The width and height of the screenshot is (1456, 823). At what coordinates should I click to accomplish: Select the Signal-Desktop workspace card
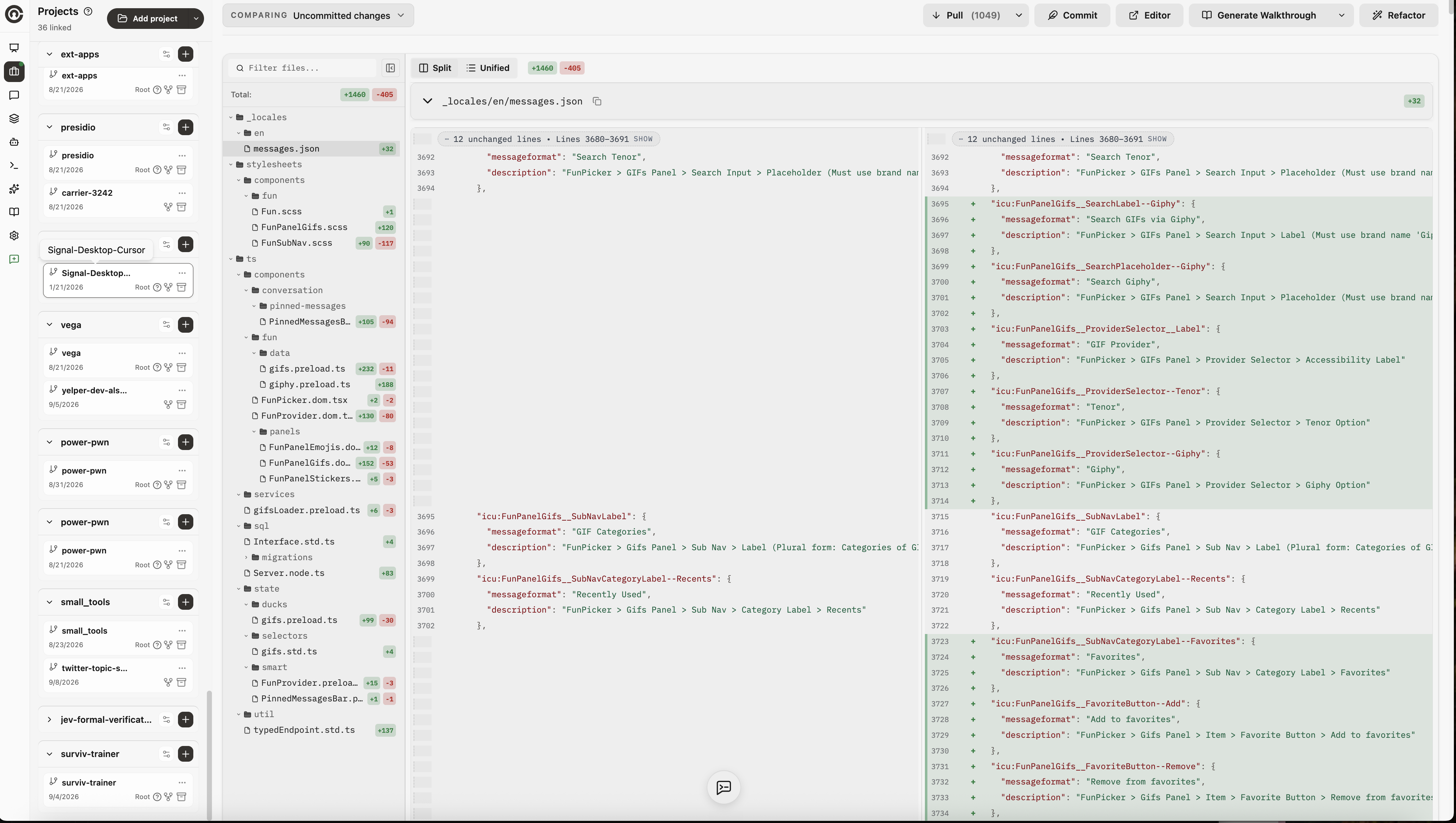point(118,280)
